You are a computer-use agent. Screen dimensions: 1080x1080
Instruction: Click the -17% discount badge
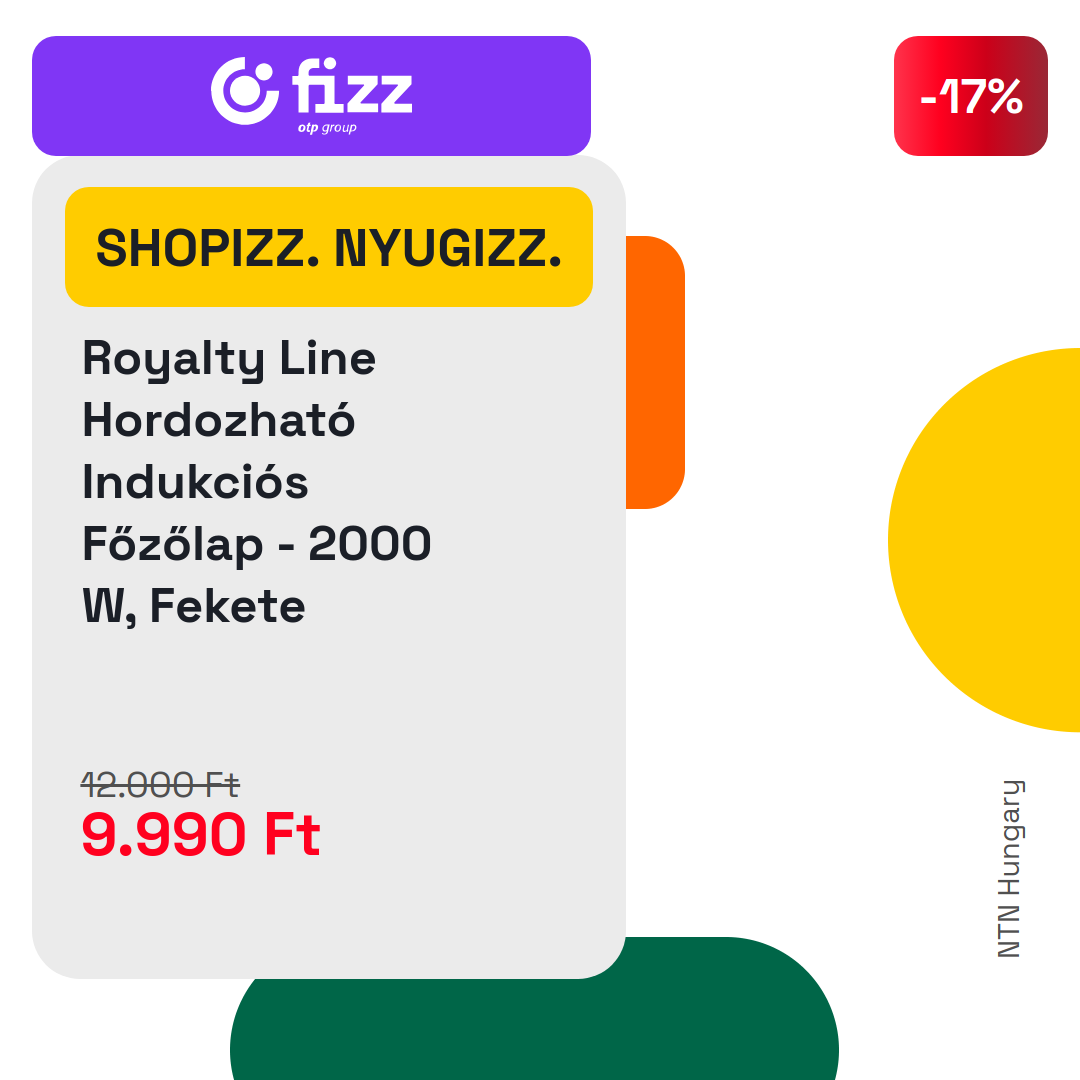click(970, 96)
